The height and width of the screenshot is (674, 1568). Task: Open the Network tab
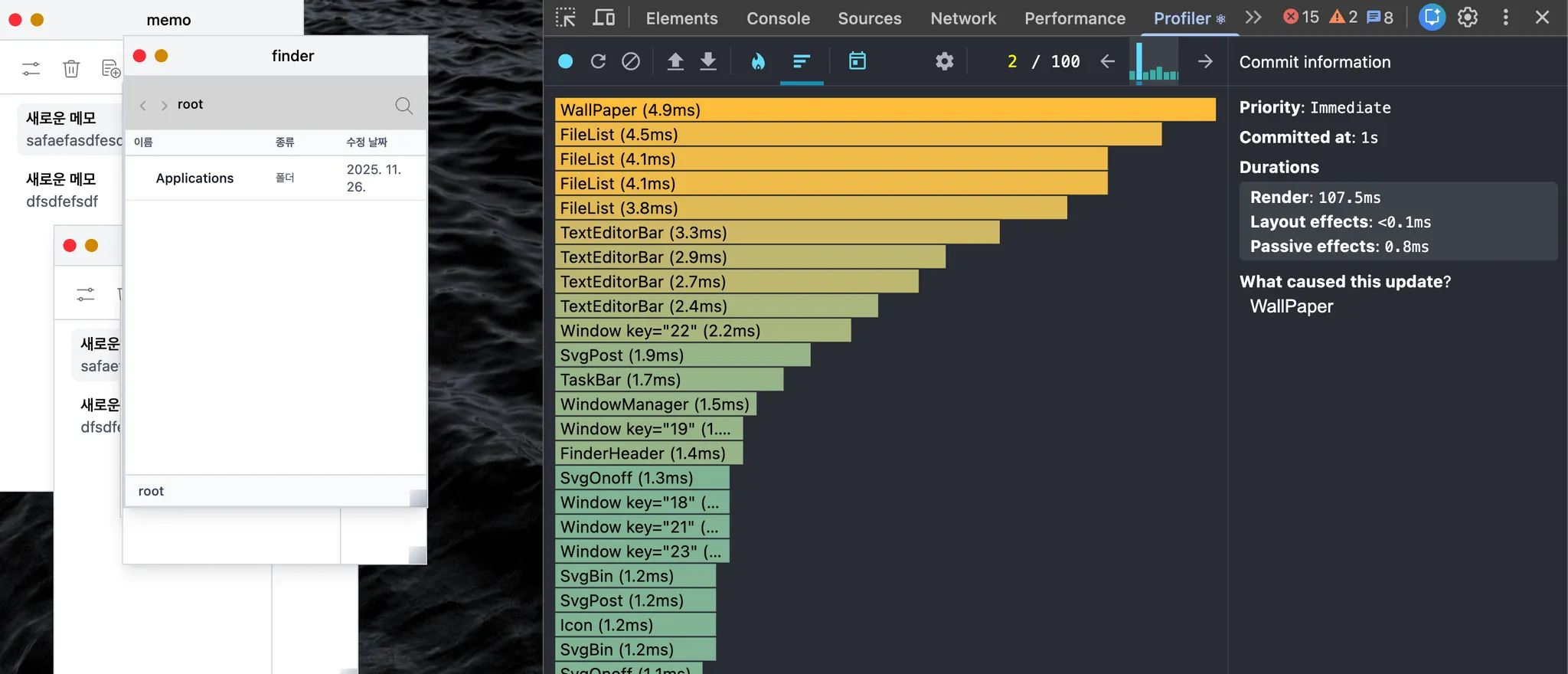coord(963,18)
